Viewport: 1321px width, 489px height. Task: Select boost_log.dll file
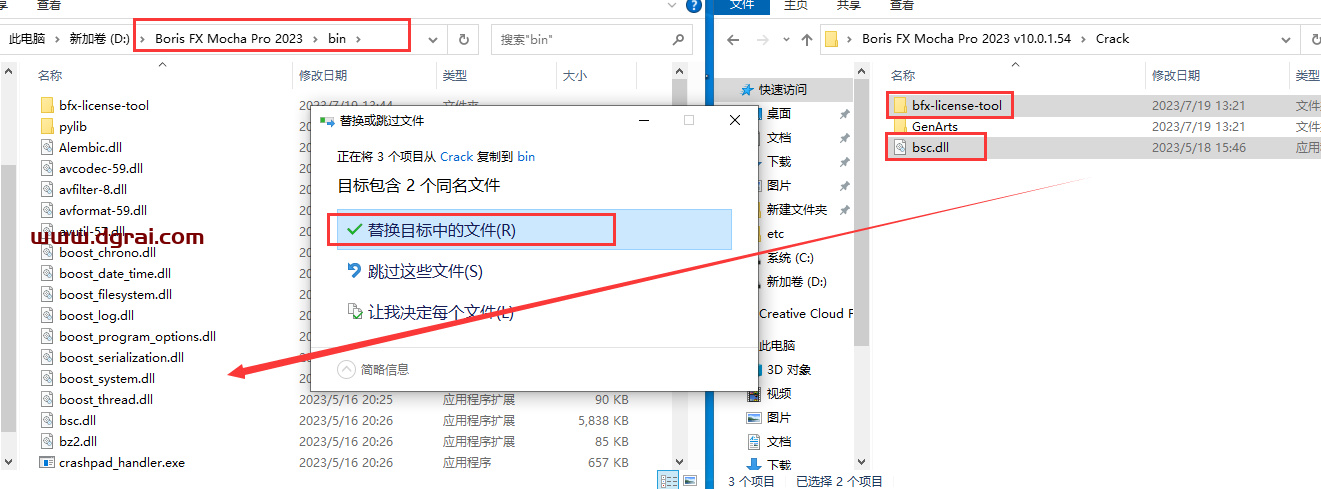tap(96, 315)
